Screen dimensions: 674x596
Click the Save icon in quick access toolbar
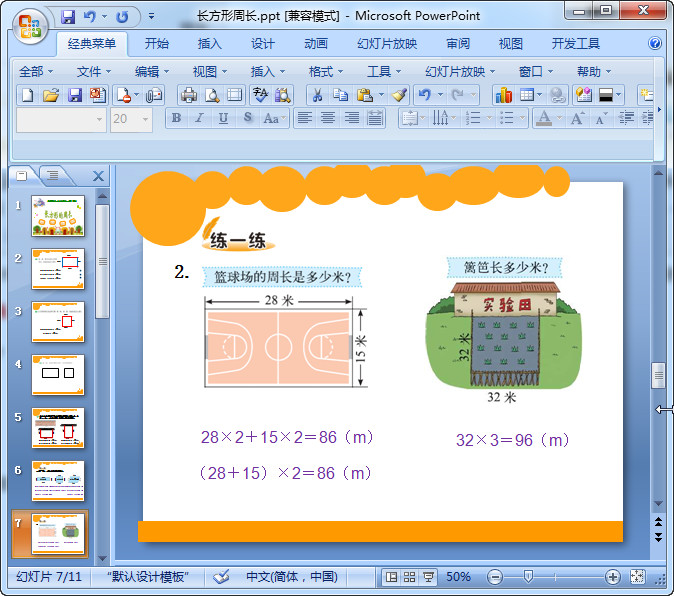tap(68, 17)
